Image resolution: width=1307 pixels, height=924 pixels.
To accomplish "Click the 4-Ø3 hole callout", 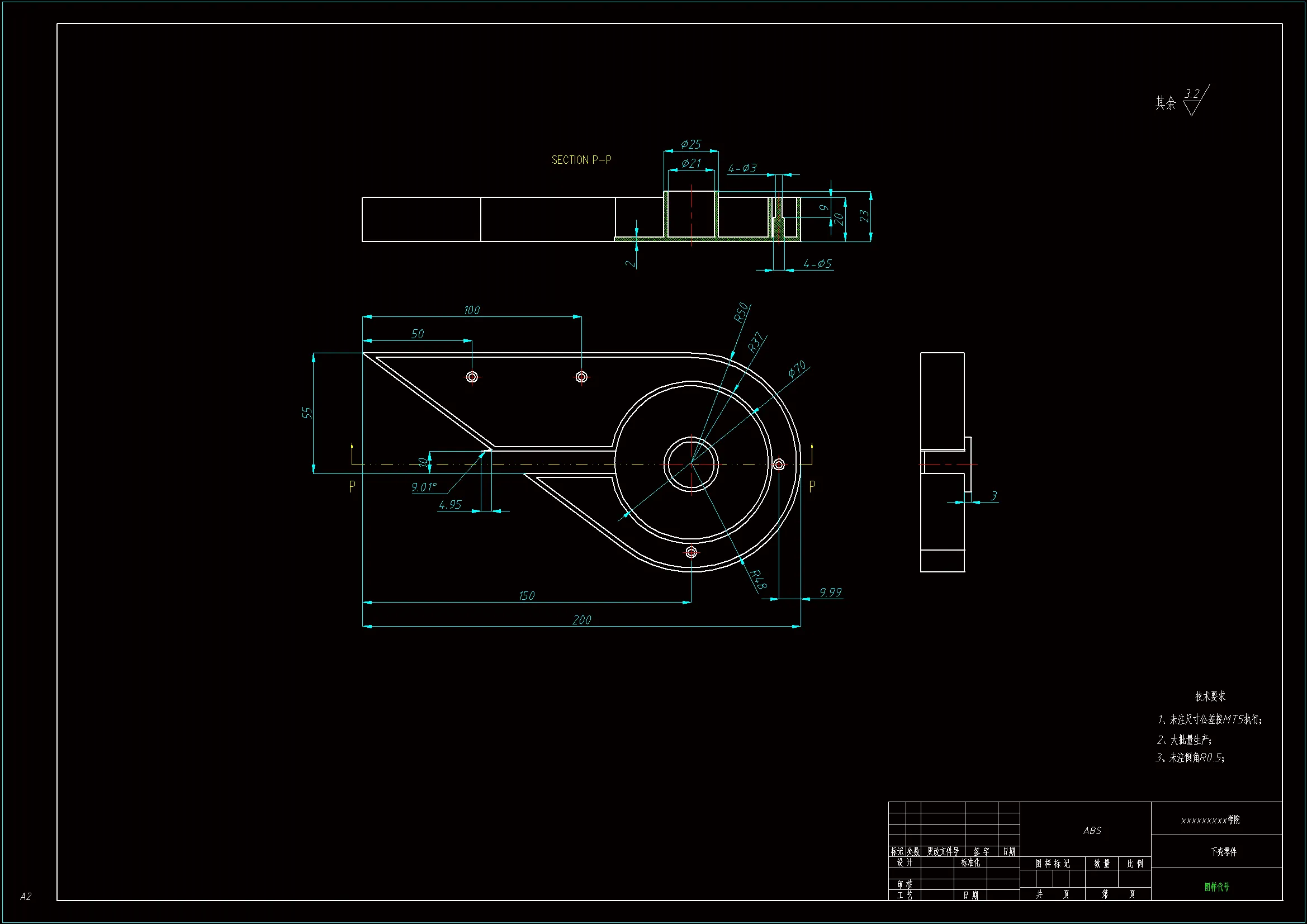I will [x=742, y=168].
